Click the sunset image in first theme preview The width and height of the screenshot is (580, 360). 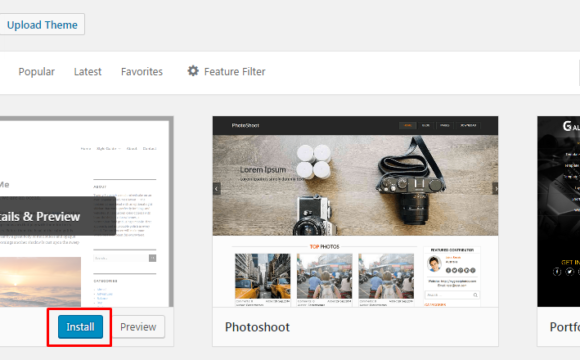(40, 282)
